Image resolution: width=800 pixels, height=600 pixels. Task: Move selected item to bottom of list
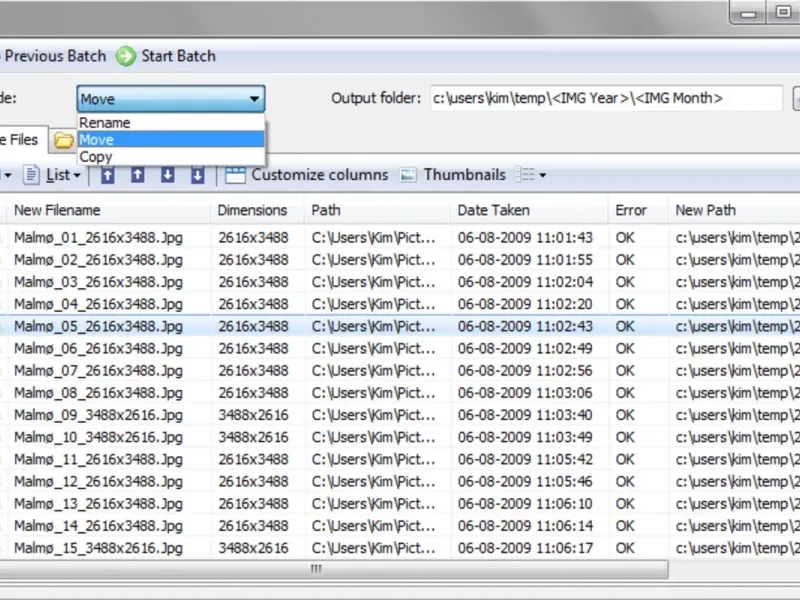tap(197, 175)
